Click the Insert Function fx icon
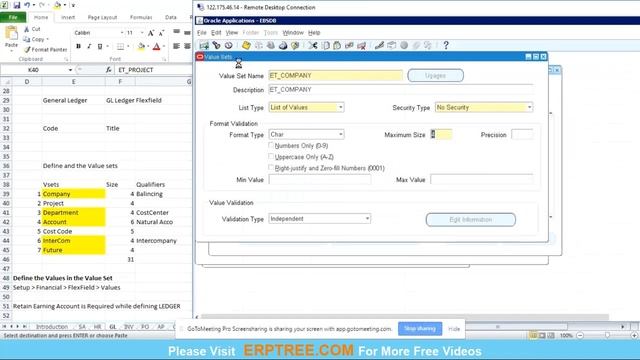This screenshot has width=640, height=360. click(109, 70)
